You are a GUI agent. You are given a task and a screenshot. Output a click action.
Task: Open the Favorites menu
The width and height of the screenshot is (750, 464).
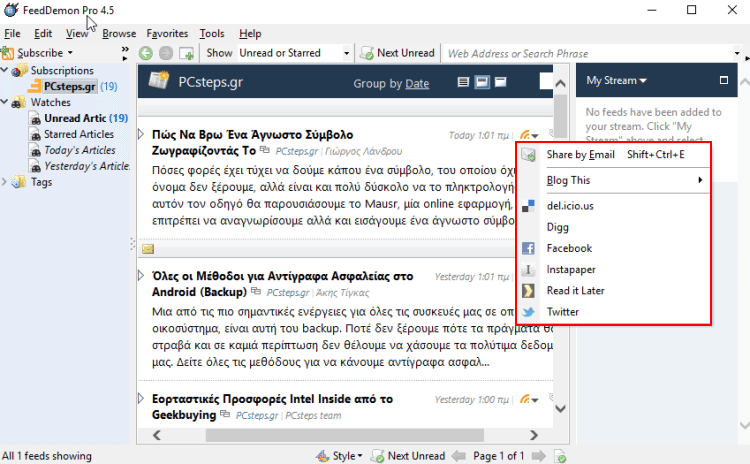click(167, 33)
